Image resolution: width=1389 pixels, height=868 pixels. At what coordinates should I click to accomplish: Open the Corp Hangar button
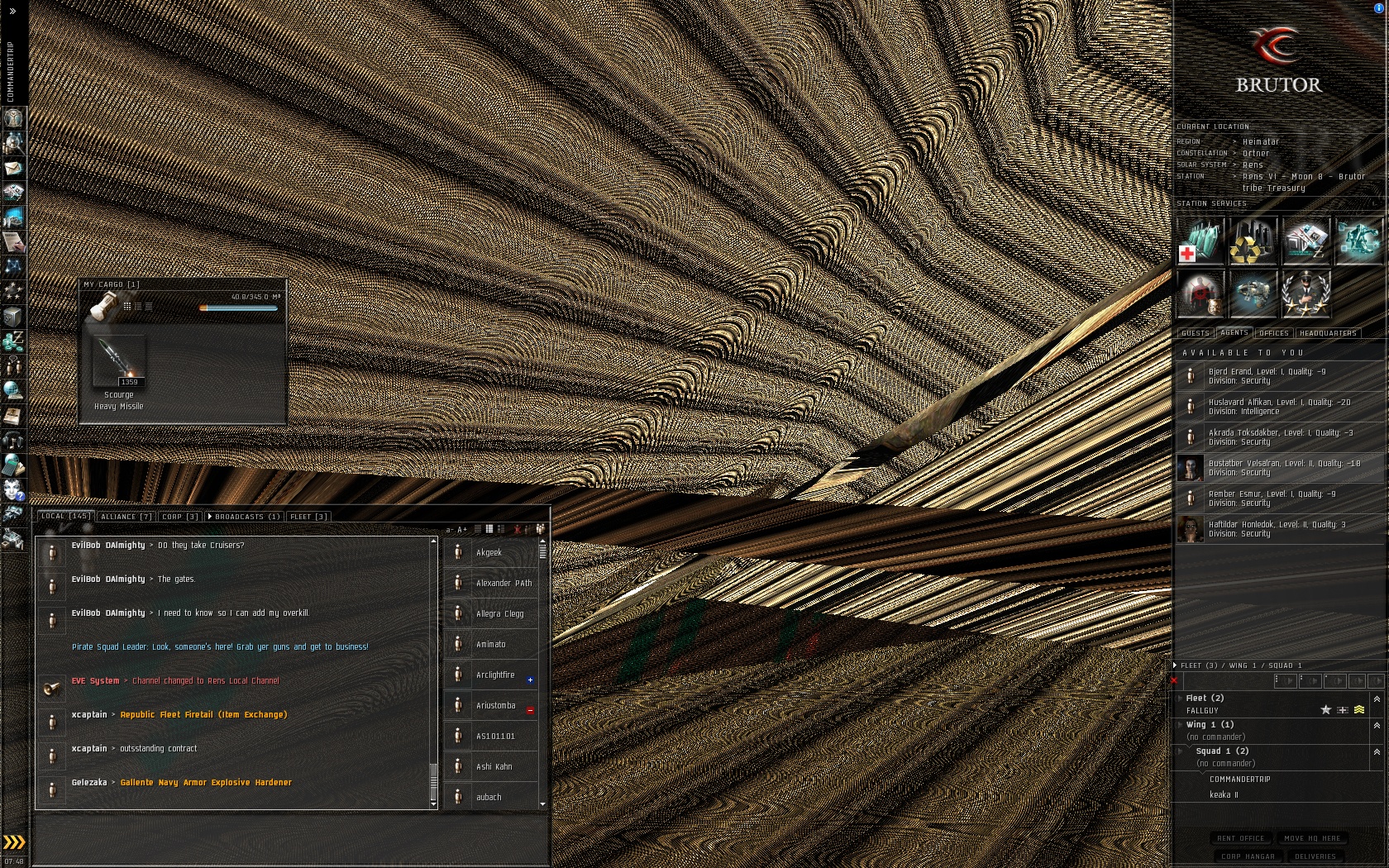1248,856
